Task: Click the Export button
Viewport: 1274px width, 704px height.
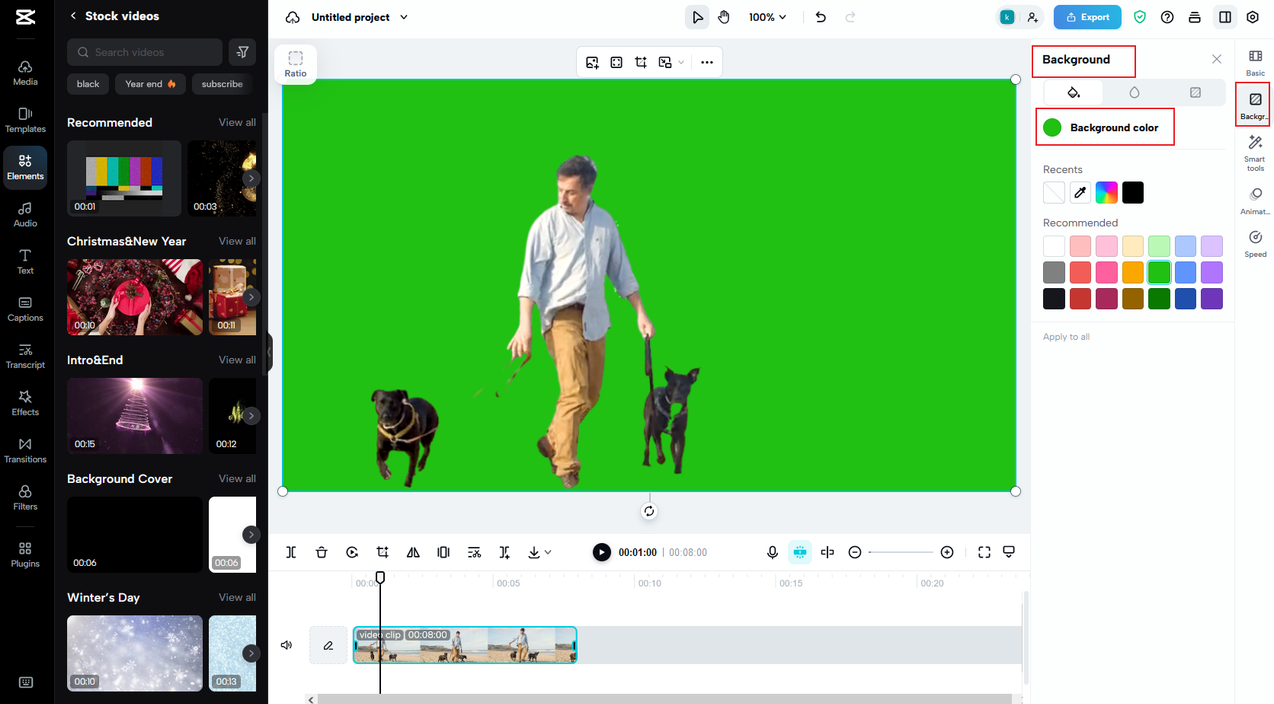Action: (x=1087, y=17)
